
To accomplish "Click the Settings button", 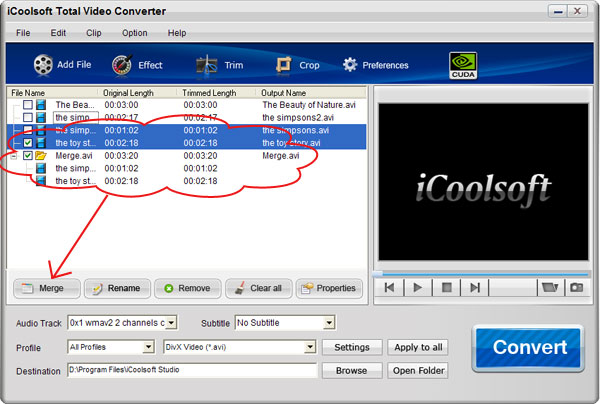I will 352,347.
